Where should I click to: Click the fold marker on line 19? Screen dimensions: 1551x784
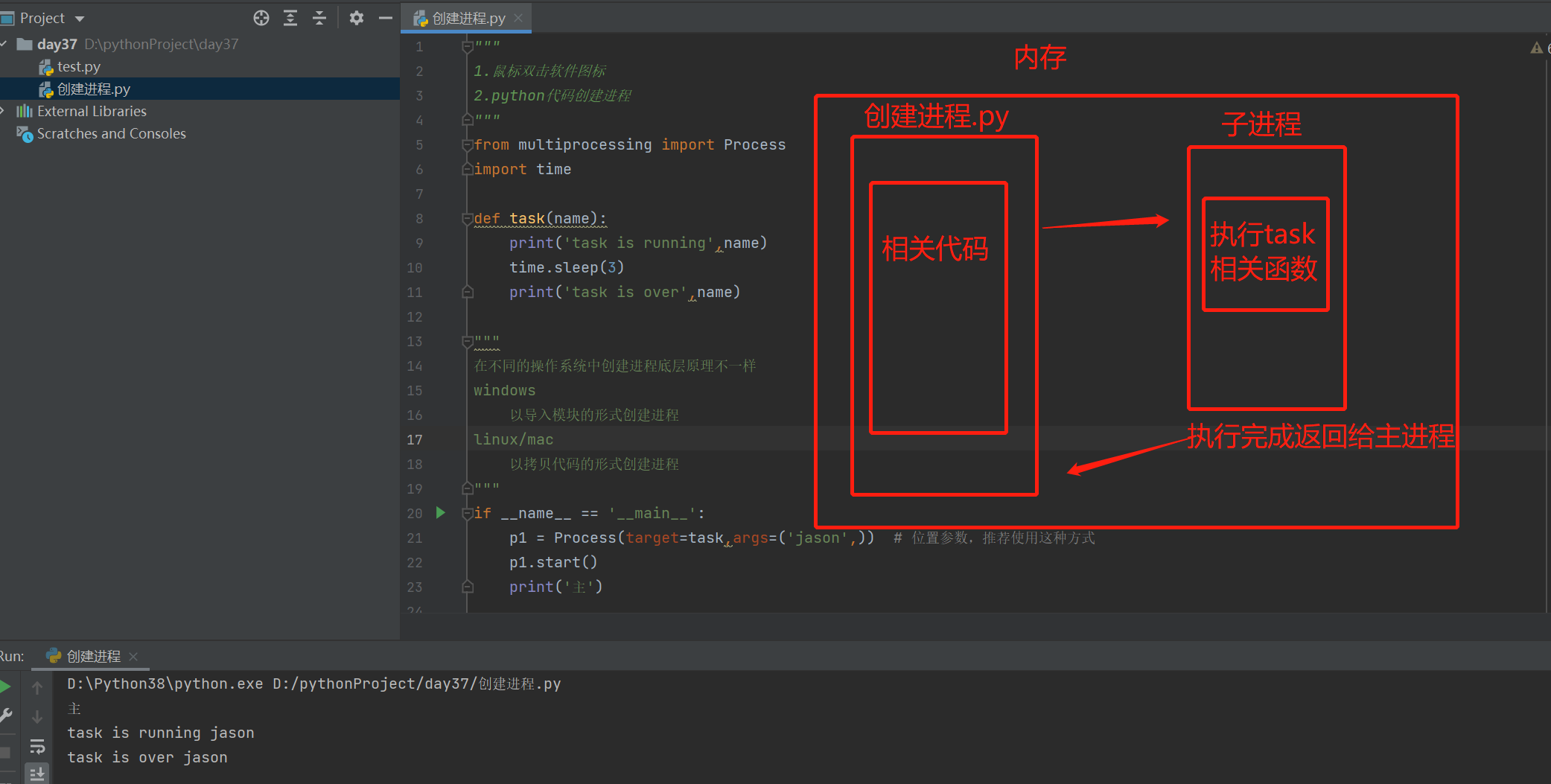[468, 488]
